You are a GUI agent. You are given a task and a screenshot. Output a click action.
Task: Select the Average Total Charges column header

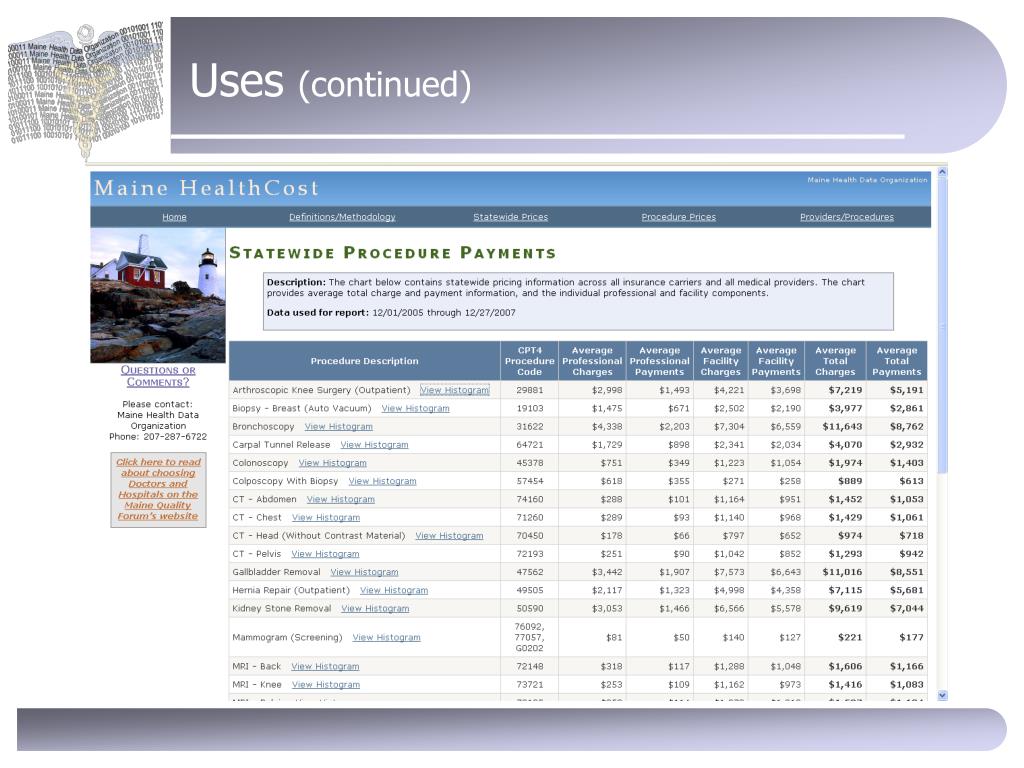point(835,361)
